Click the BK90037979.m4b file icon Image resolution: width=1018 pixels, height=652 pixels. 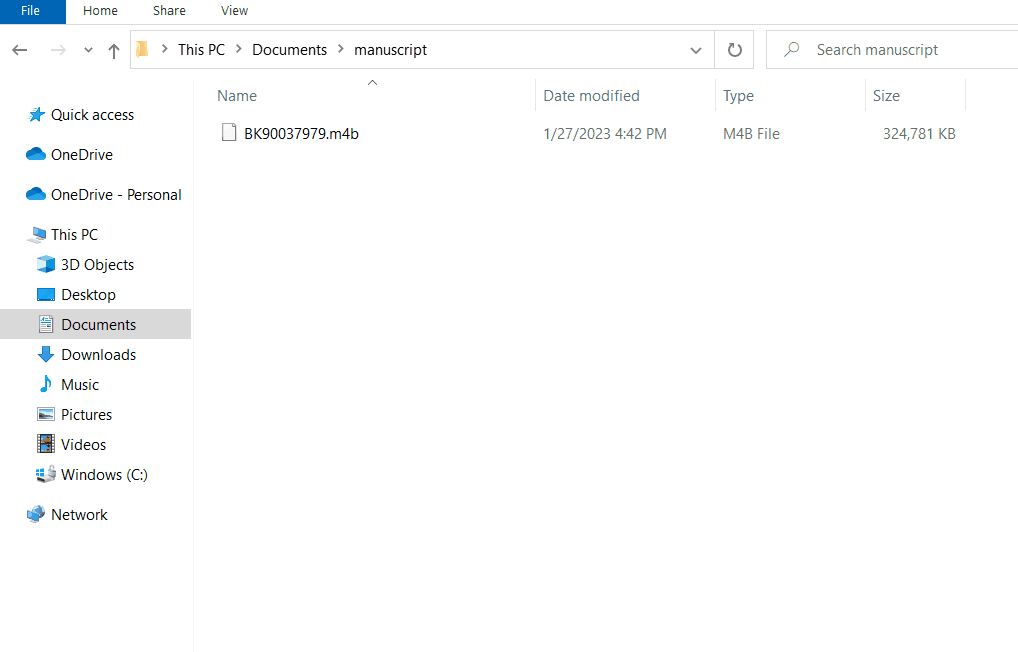point(229,133)
